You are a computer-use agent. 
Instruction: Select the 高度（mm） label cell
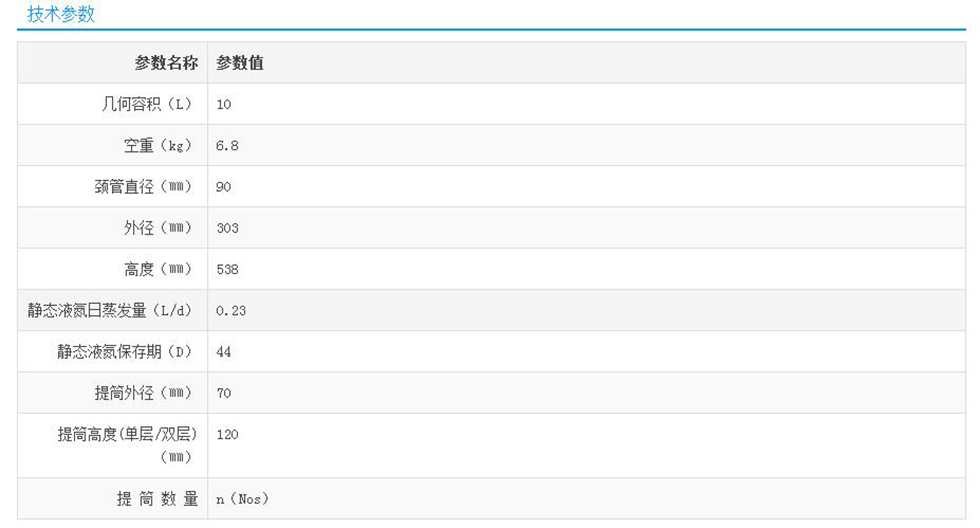coord(157,270)
